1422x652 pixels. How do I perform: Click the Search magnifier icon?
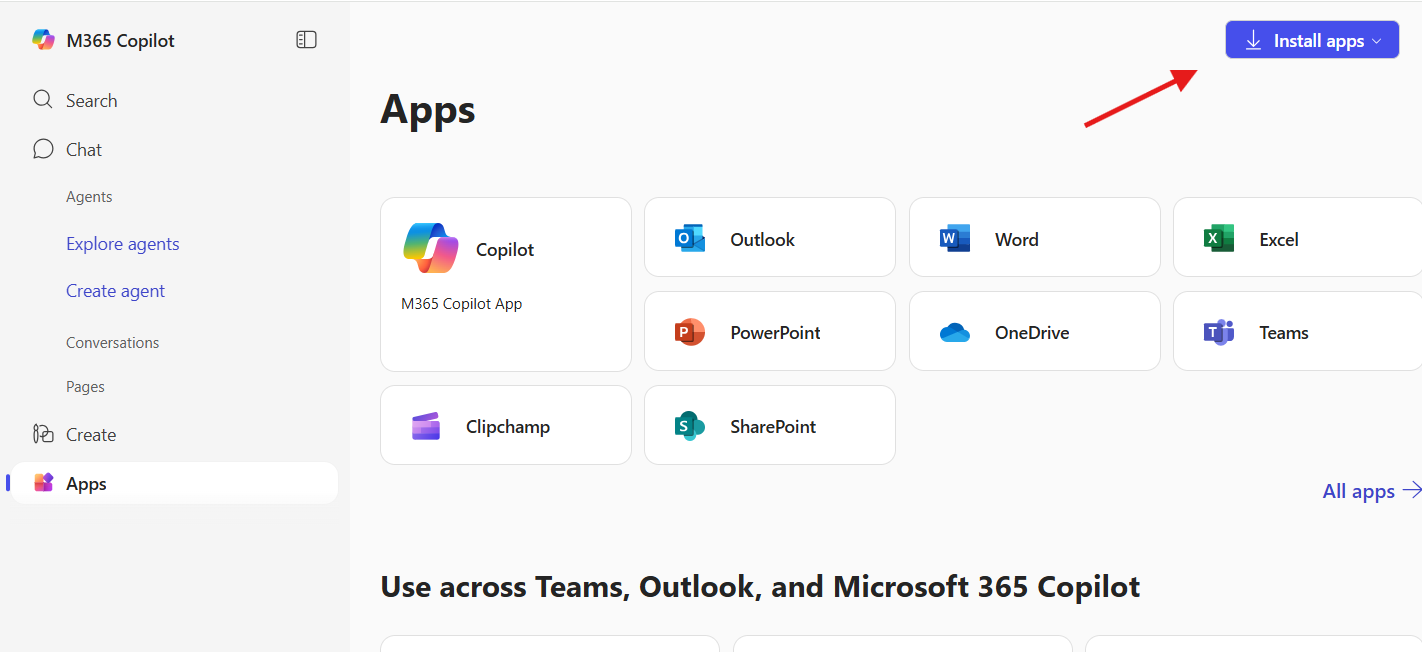tap(43, 100)
